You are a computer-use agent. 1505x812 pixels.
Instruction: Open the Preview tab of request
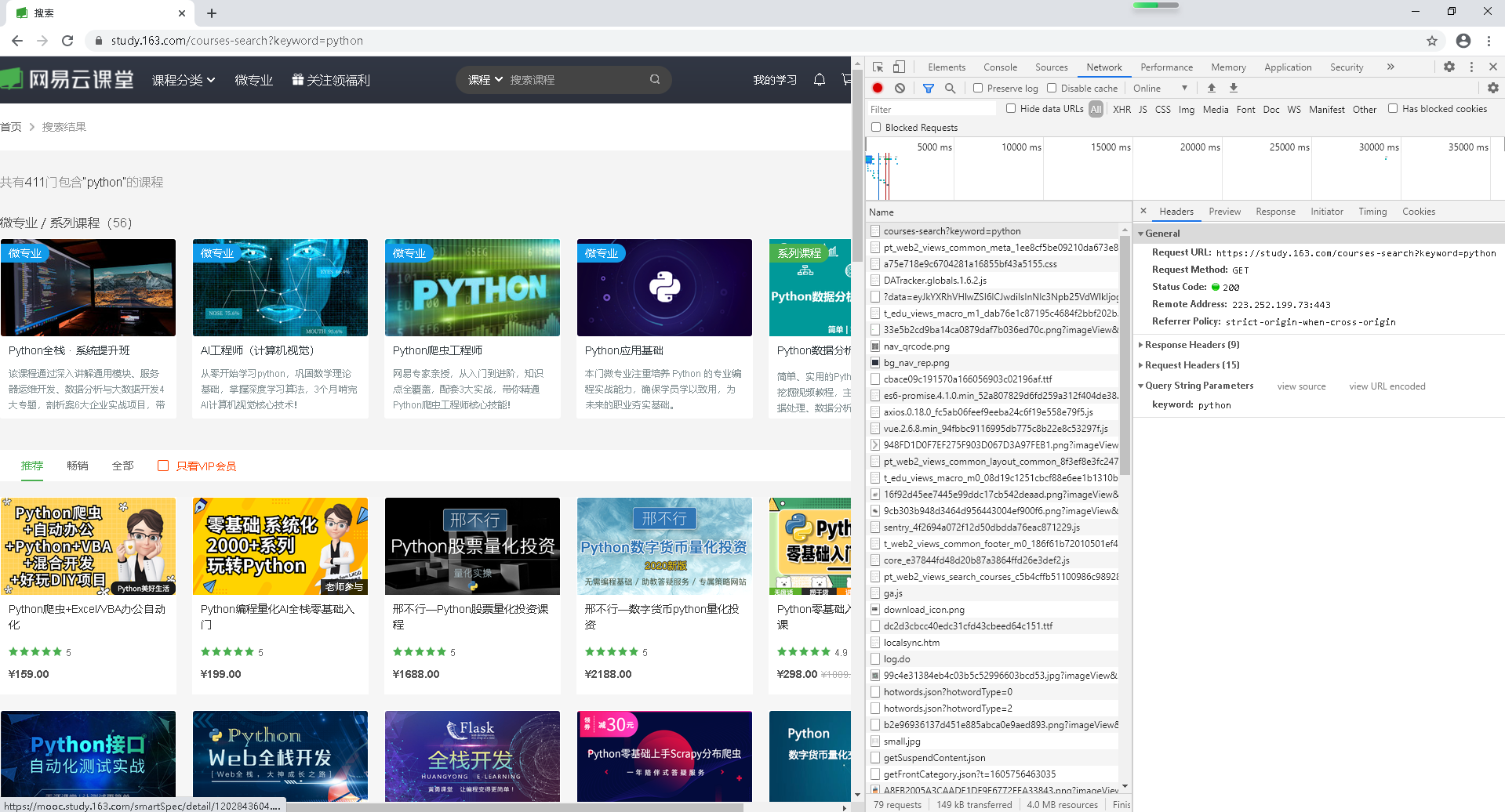coord(1224,212)
